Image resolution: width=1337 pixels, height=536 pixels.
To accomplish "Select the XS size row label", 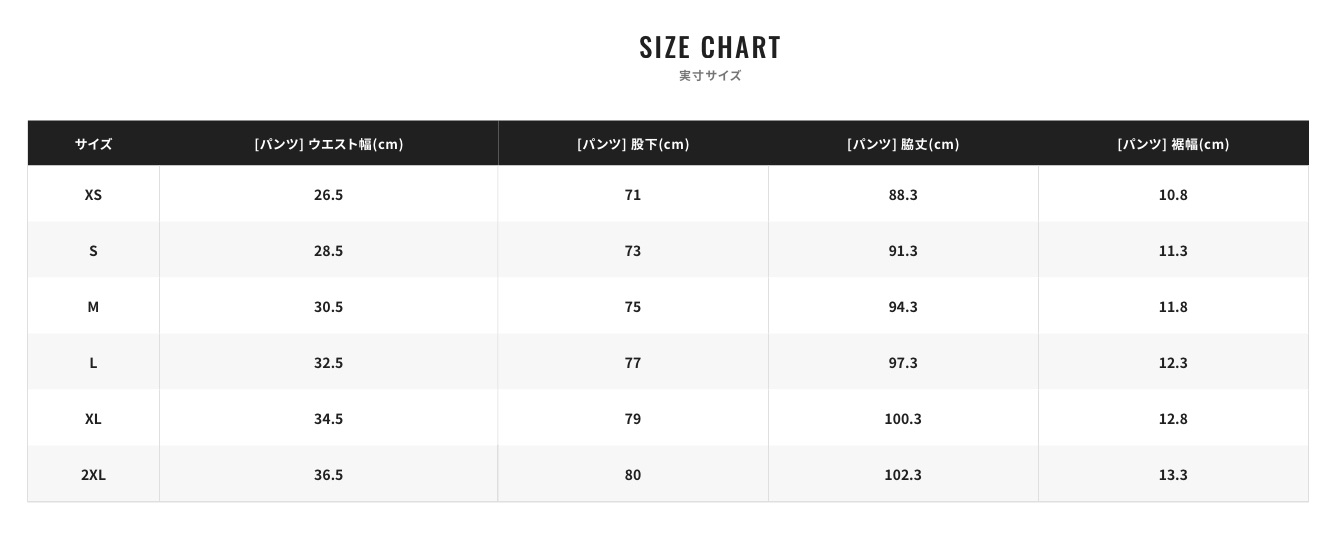I will click(x=93, y=195).
